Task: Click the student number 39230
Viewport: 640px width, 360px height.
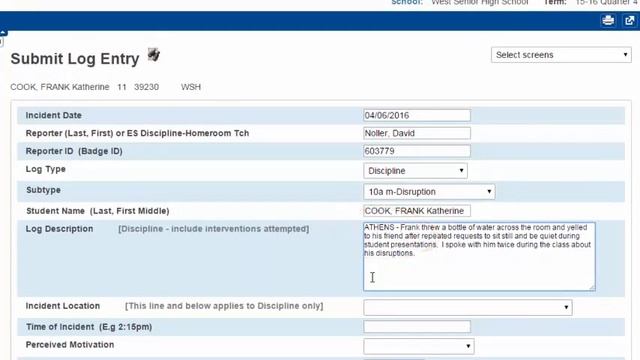Action: pyautogui.click(x=146, y=87)
